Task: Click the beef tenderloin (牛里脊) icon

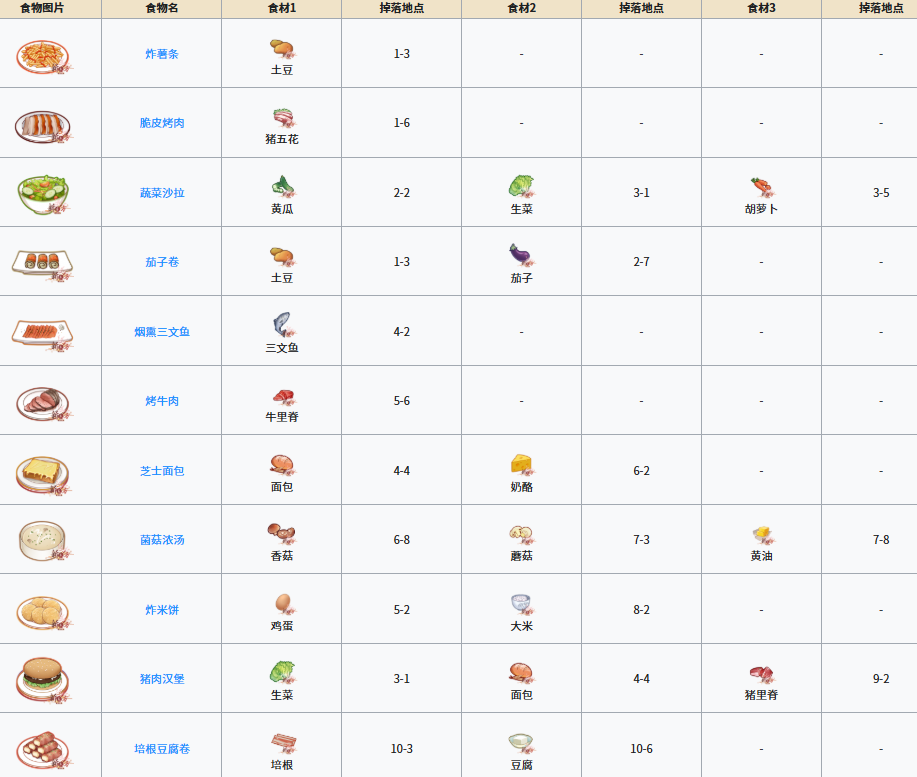Action: click(281, 395)
